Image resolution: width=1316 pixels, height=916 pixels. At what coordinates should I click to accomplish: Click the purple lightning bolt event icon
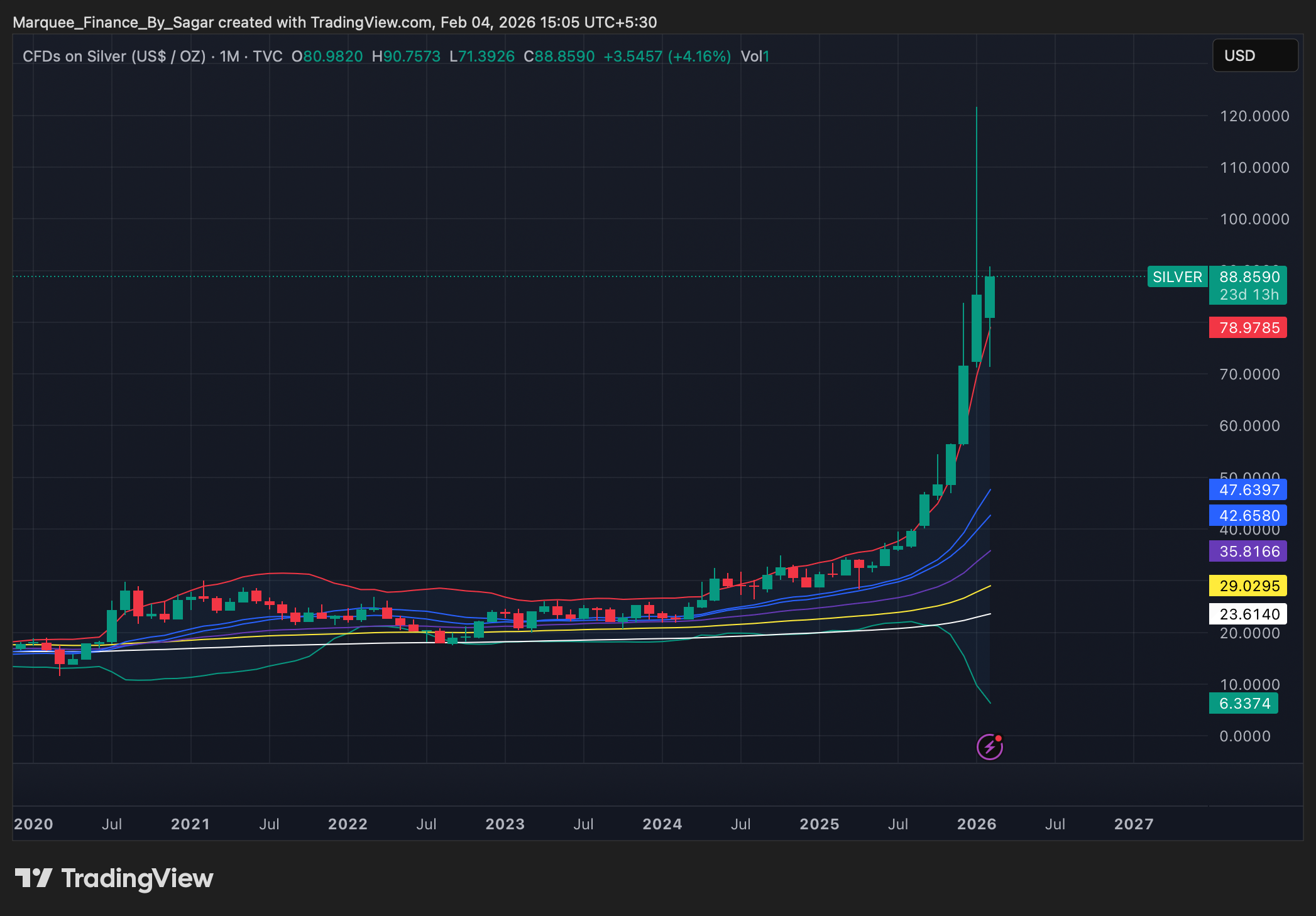(x=989, y=747)
